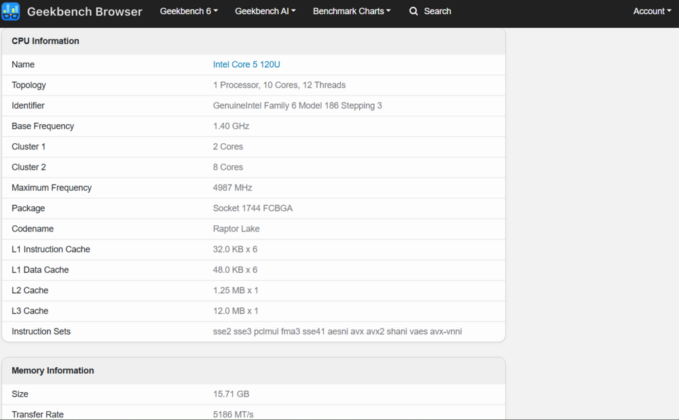Viewport: 679px width, 420px height.
Task: Click the 'Codename' row label
Action: click(x=32, y=229)
